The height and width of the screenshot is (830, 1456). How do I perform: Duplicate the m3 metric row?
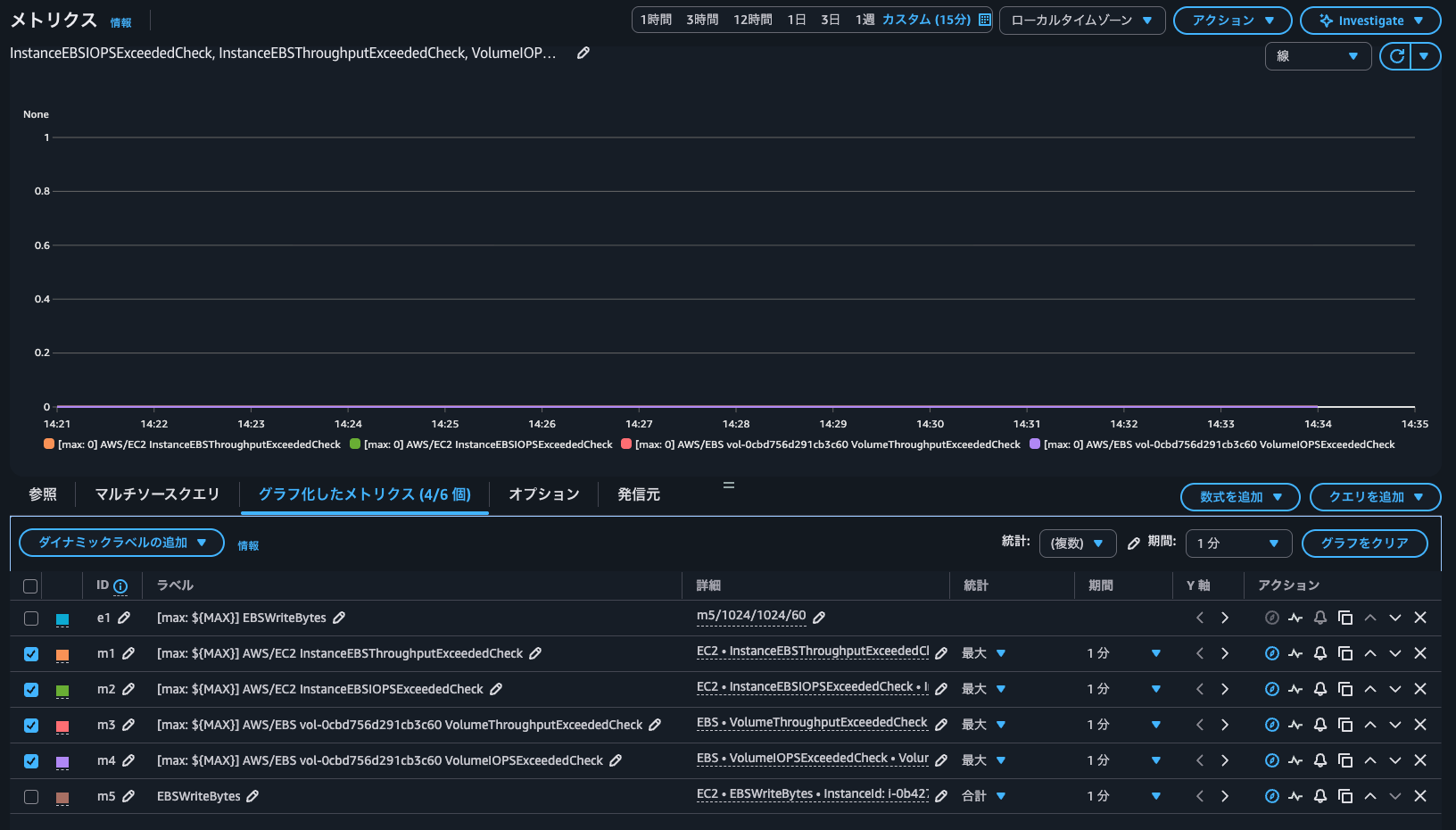pos(1345,725)
